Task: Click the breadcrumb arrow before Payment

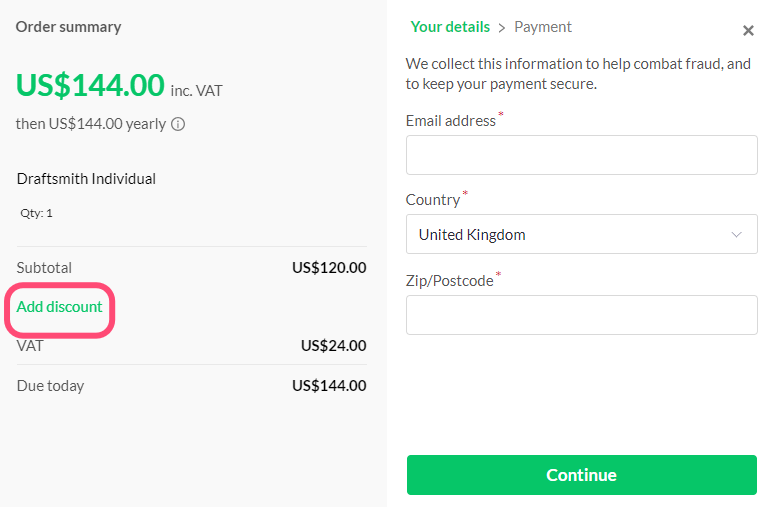Action: point(502,28)
